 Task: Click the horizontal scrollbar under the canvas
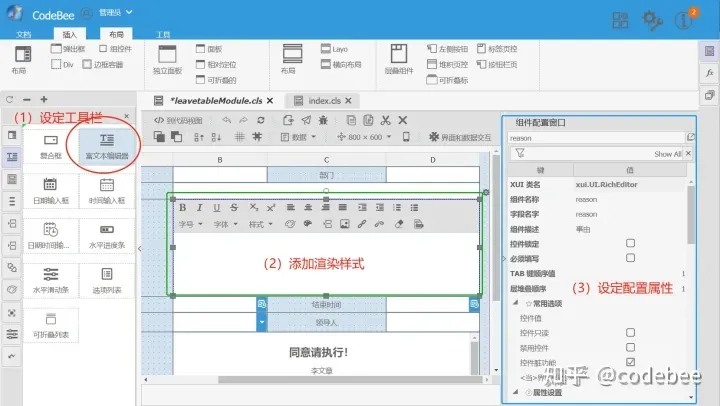pos(315,380)
